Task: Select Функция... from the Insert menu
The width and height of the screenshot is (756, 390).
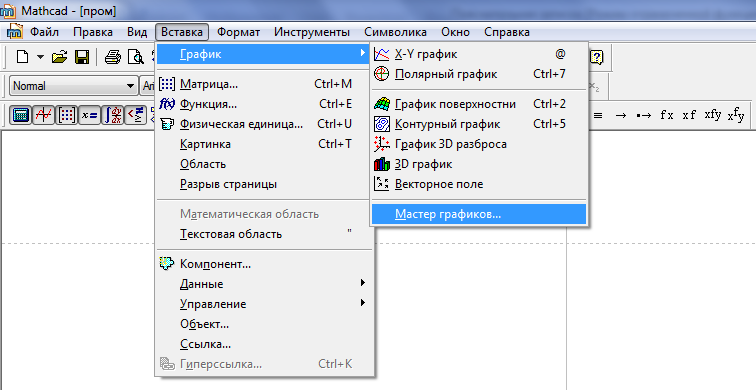Action: coord(263,104)
